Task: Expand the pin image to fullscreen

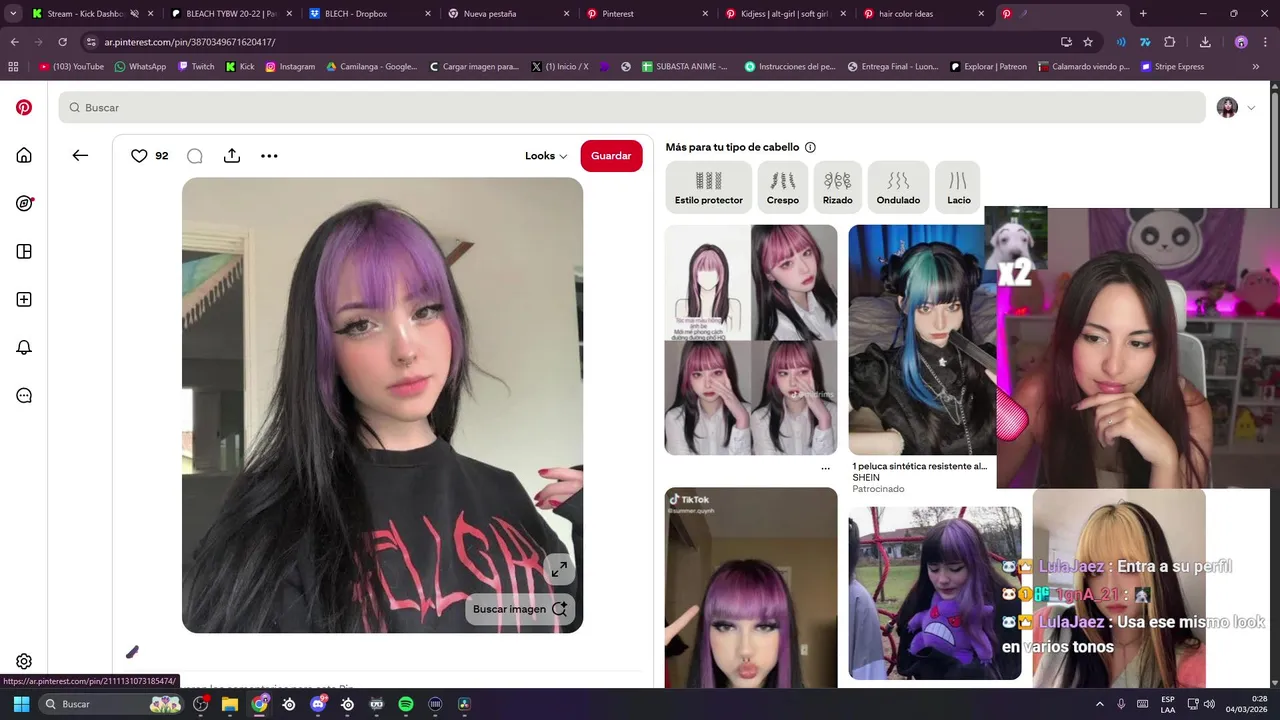Action: point(559,568)
